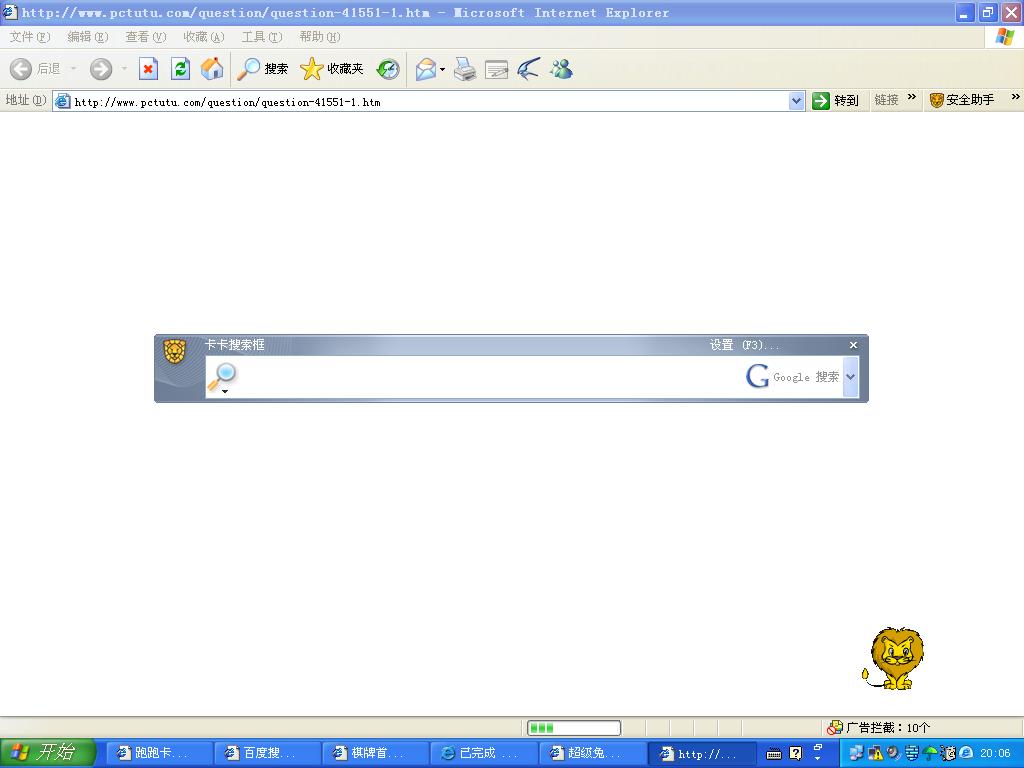The height and width of the screenshot is (768, 1024).
Task: Click the page loading progress bar
Action: coord(574,728)
